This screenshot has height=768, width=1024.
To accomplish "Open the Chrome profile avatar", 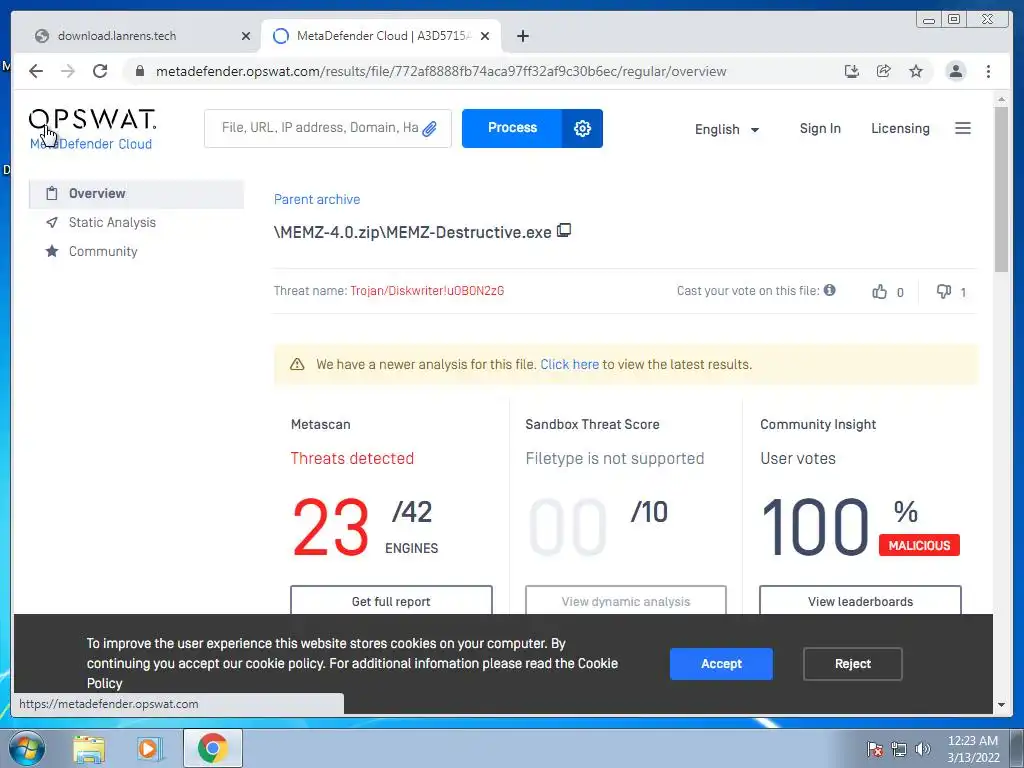I will coord(955,71).
